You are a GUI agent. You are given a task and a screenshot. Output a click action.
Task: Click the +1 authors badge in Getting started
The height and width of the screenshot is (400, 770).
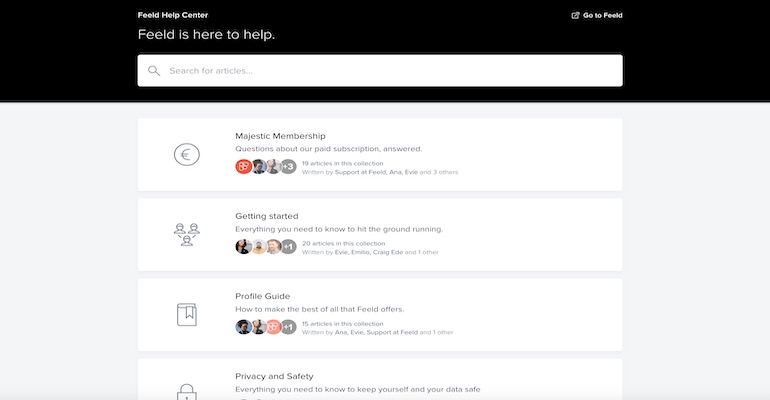(288, 247)
